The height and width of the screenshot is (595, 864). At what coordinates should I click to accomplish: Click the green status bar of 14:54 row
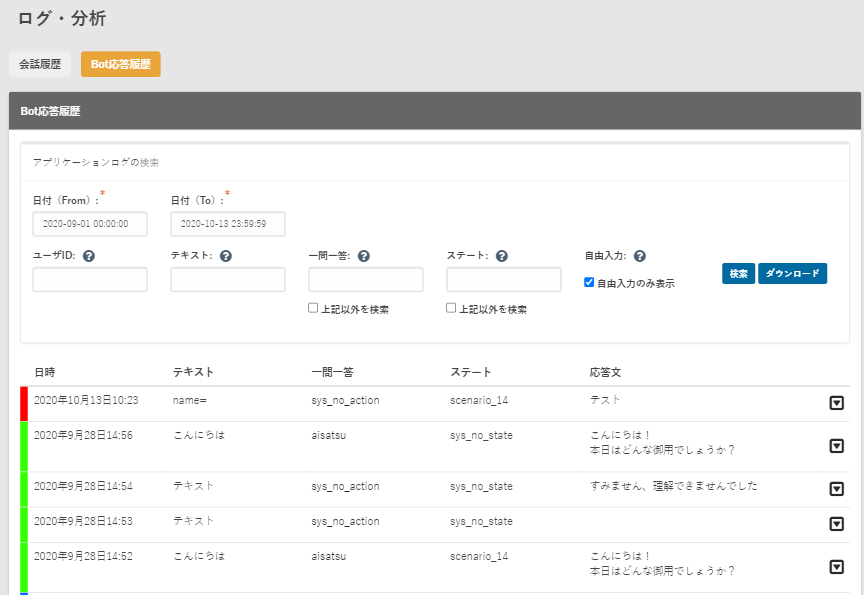coord(24,489)
